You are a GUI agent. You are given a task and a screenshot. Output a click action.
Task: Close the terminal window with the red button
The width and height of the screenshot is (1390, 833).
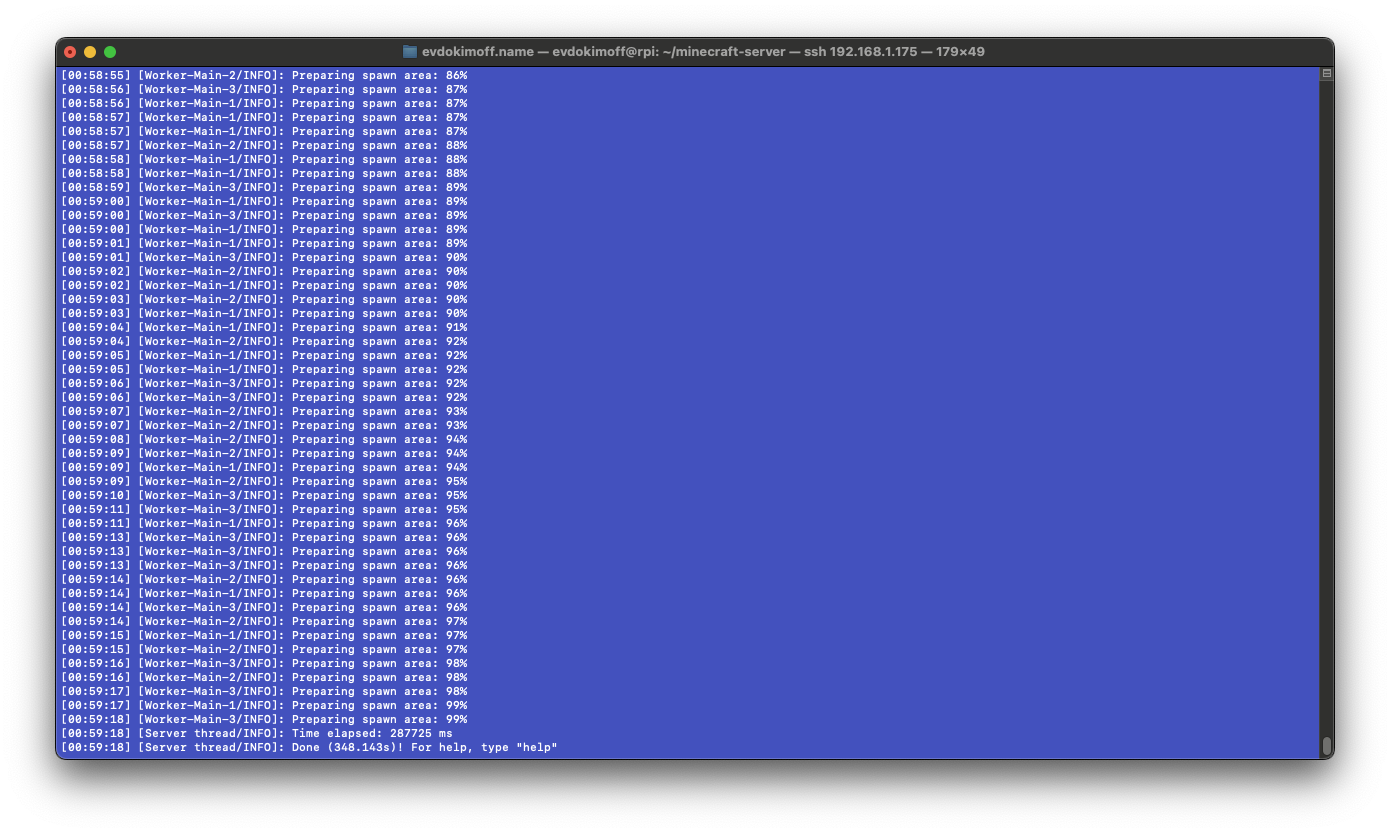[70, 52]
